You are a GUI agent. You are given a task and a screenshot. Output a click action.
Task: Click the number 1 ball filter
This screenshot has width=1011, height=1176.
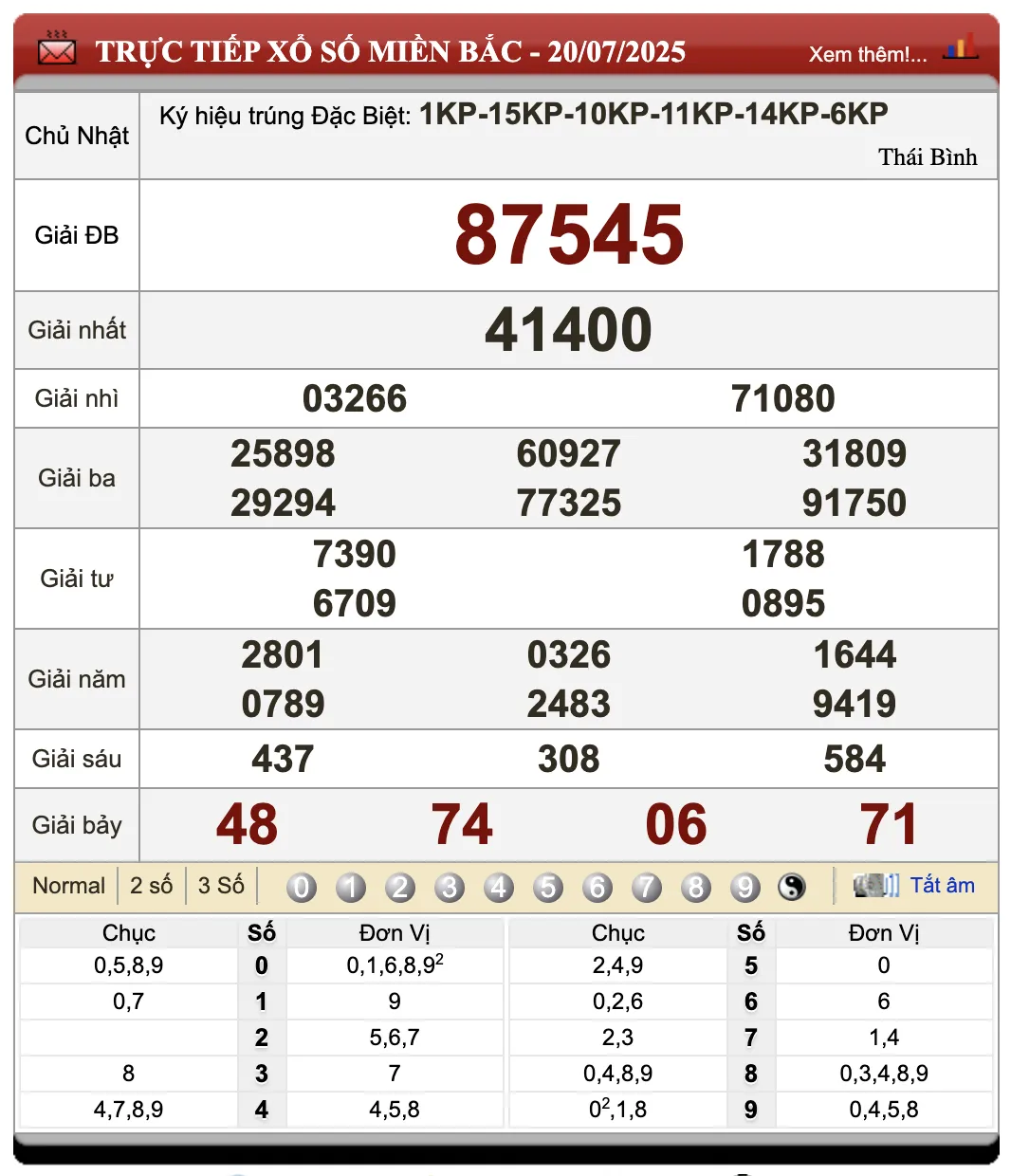tap(351, 888)
